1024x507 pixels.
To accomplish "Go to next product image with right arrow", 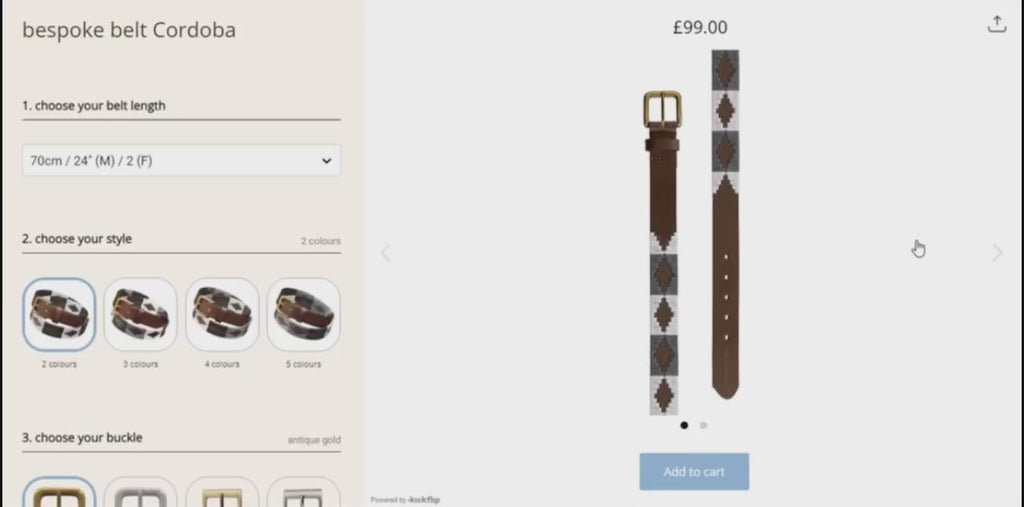I will (997, 253).
